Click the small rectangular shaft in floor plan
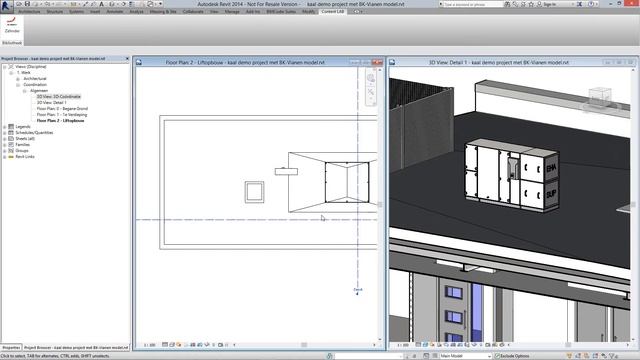 pyautogui.click(x=254, y=192)
